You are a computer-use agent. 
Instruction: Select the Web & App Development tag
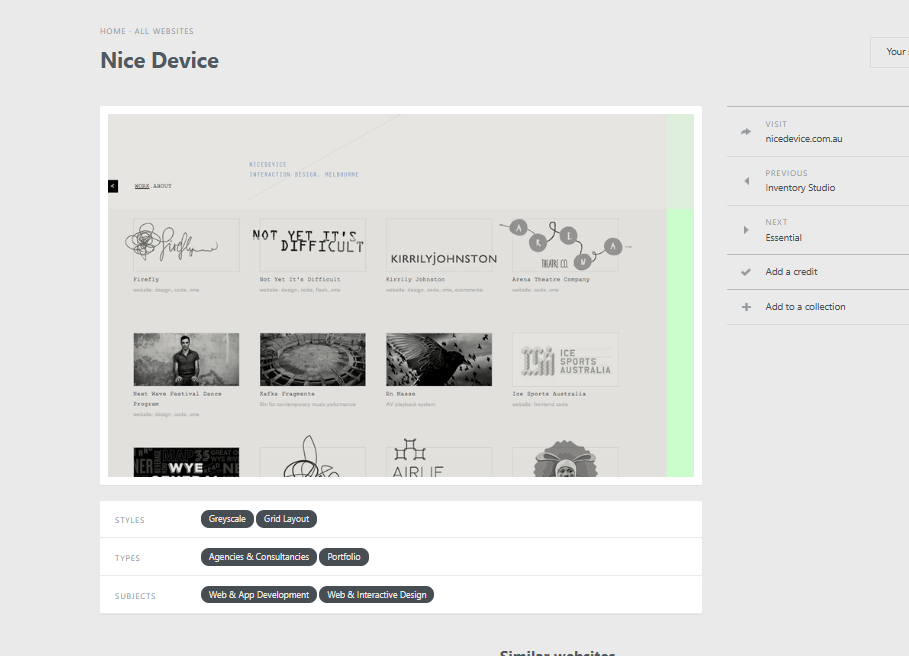[259, 595]
